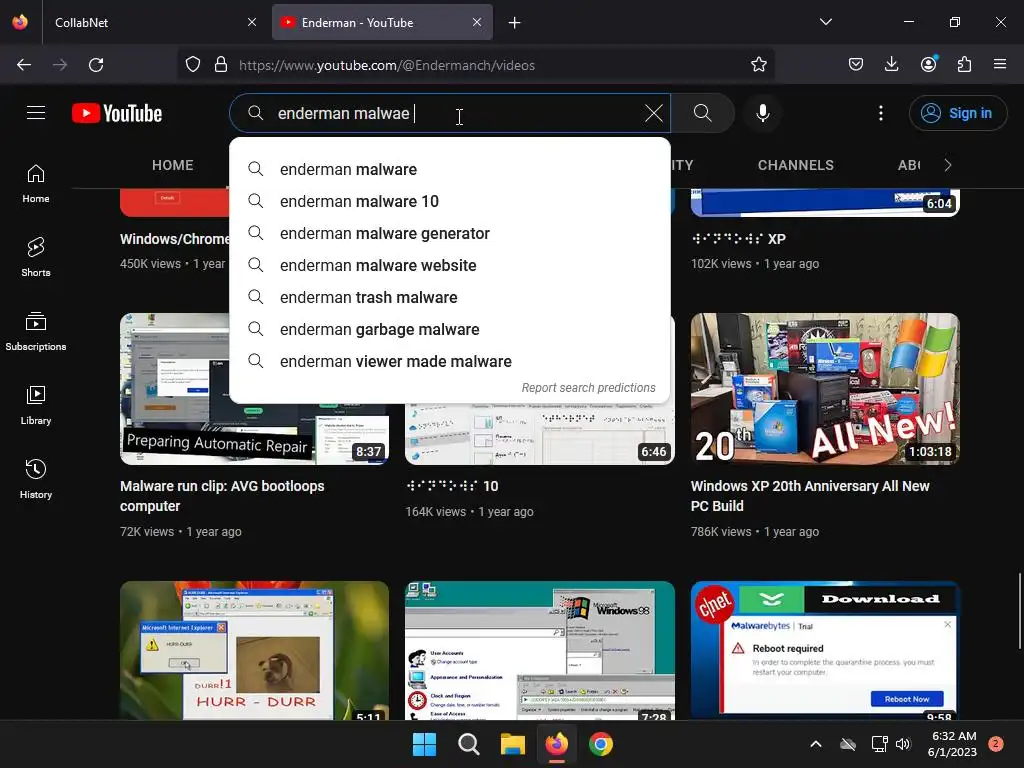Viewport: 1024px width, 768px height.
Task: Go back using the browser back arrow
Action: pyautogui.click(x=24, y=65)
